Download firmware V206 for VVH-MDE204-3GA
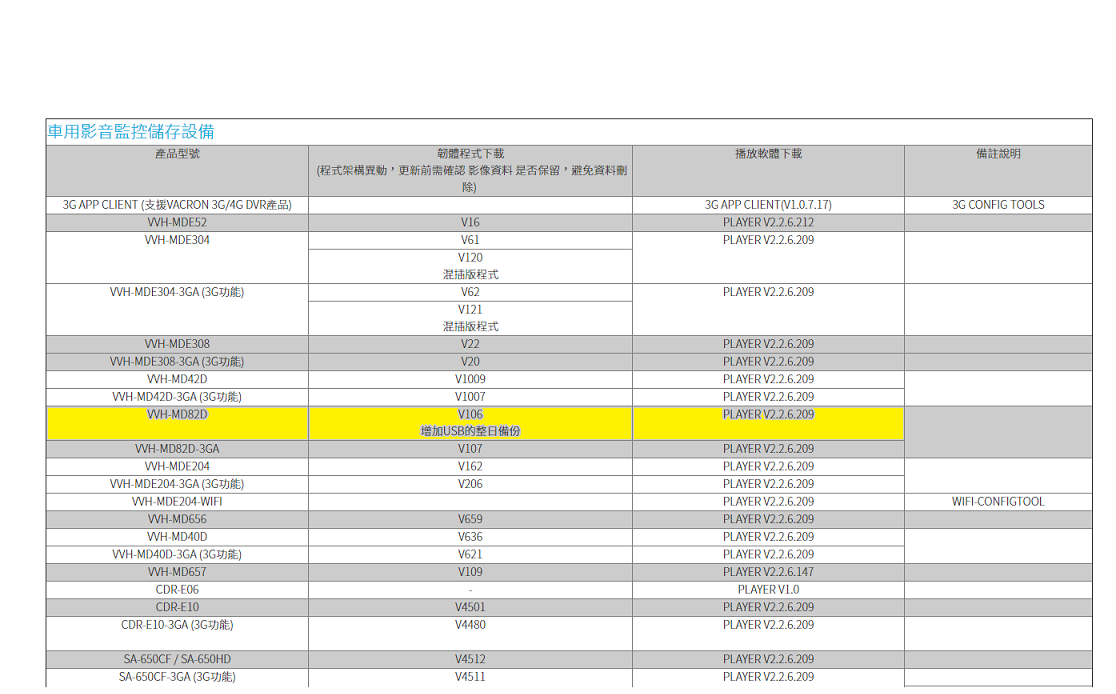1116x694 pixels. [470, 485]
